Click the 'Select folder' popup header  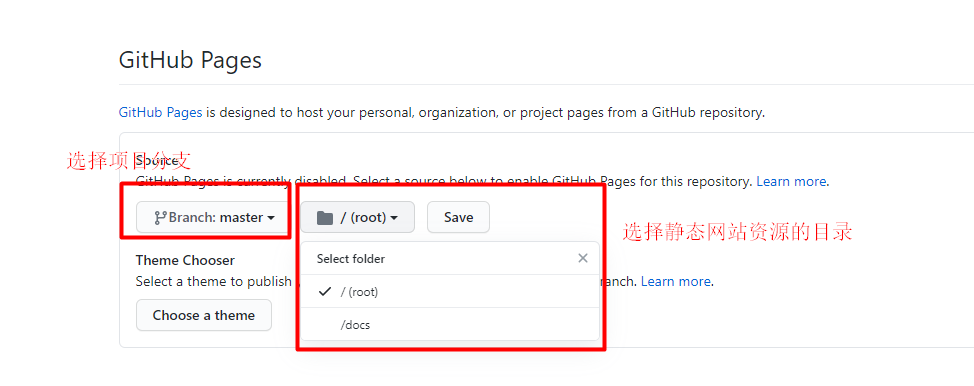pyautogui.click(x=351, y=259)
